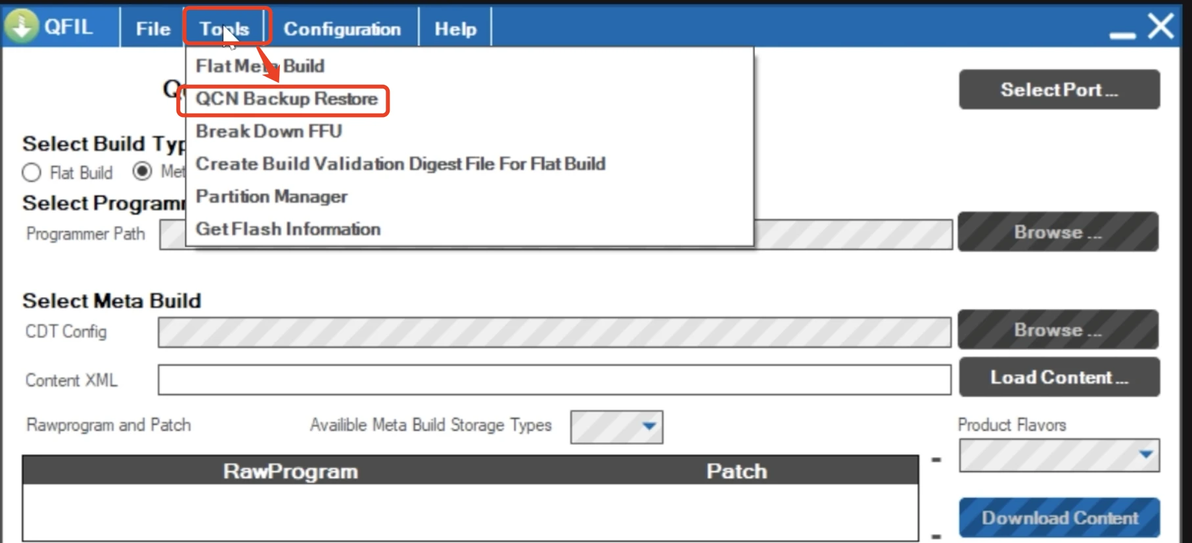The width and height of the screenshot is (1192, 543).
Task: Open the Help menu
Action: point(455,29)
